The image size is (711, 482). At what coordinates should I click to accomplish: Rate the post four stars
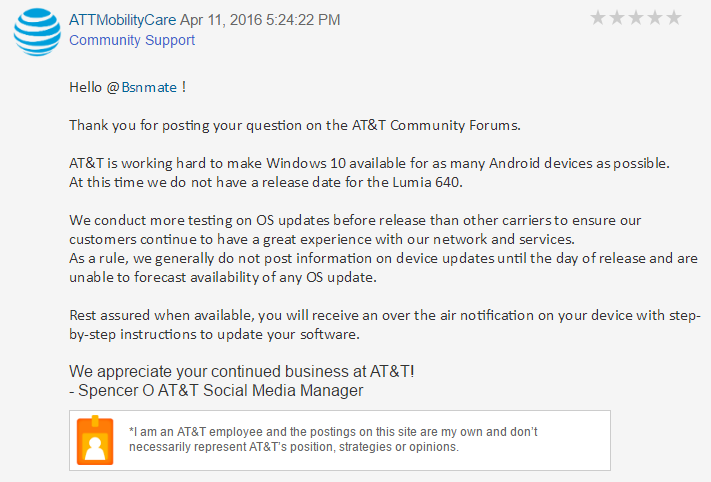tap(655, 18)
